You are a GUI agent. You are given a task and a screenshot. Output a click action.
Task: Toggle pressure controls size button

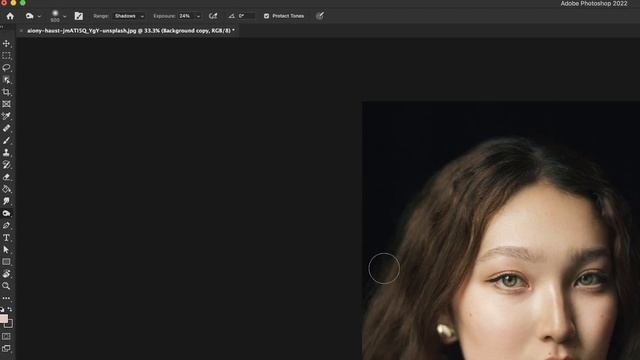point(320,16)
